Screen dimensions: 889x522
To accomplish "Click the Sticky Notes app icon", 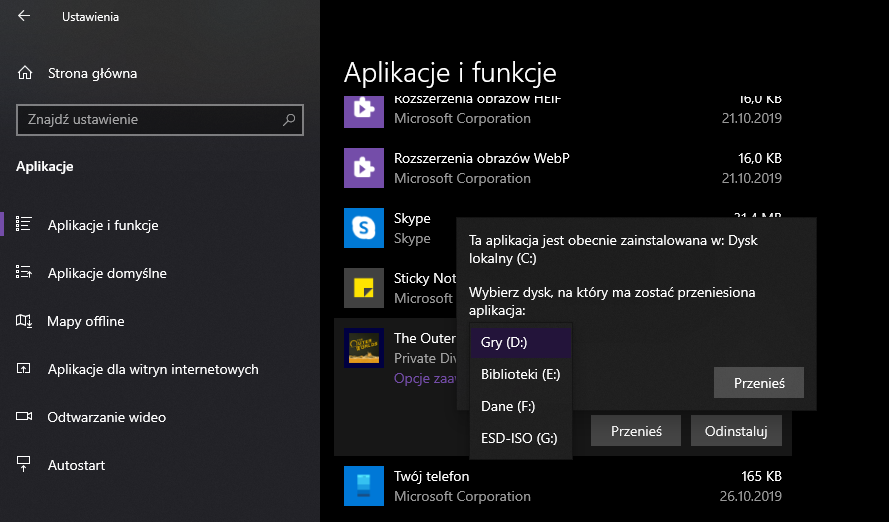I will tap(364, 288).
